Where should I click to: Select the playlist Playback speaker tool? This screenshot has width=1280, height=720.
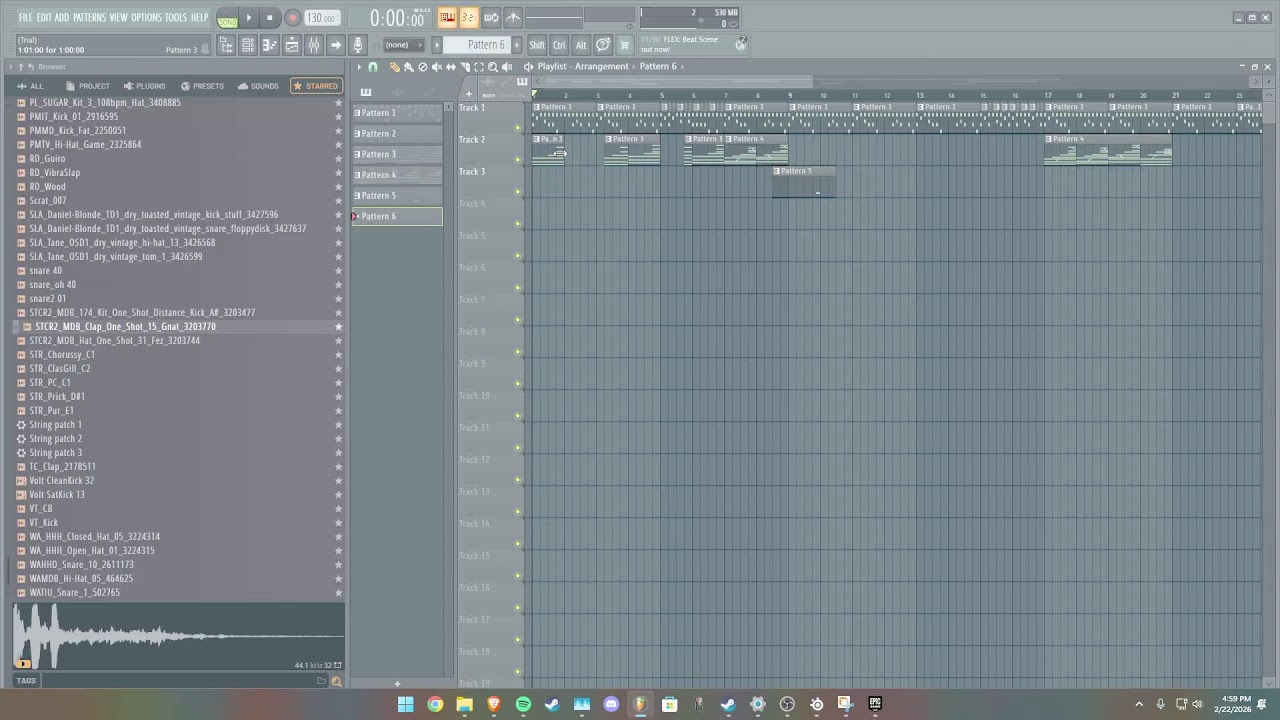tap(507, 67)
